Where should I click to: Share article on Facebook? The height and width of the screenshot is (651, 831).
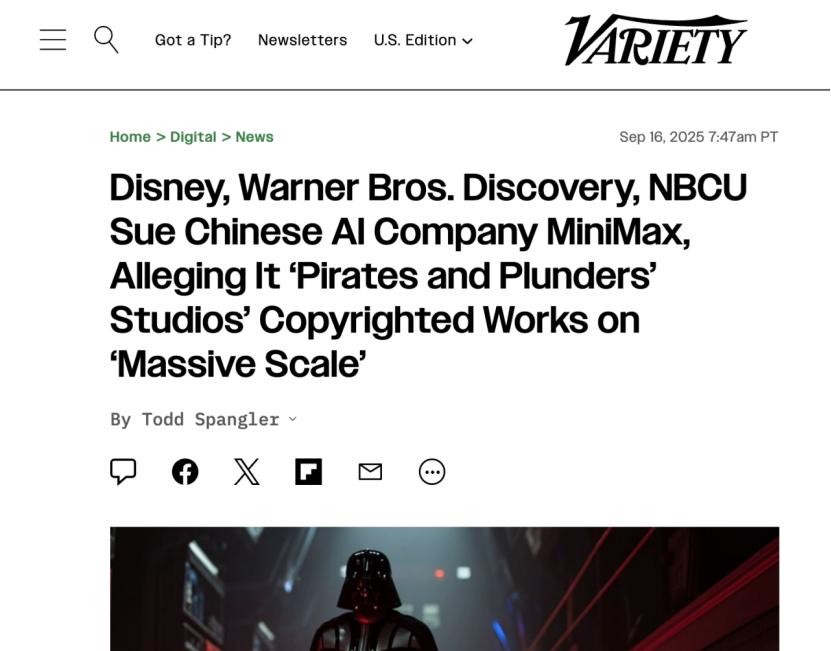[x=185, y=471]
